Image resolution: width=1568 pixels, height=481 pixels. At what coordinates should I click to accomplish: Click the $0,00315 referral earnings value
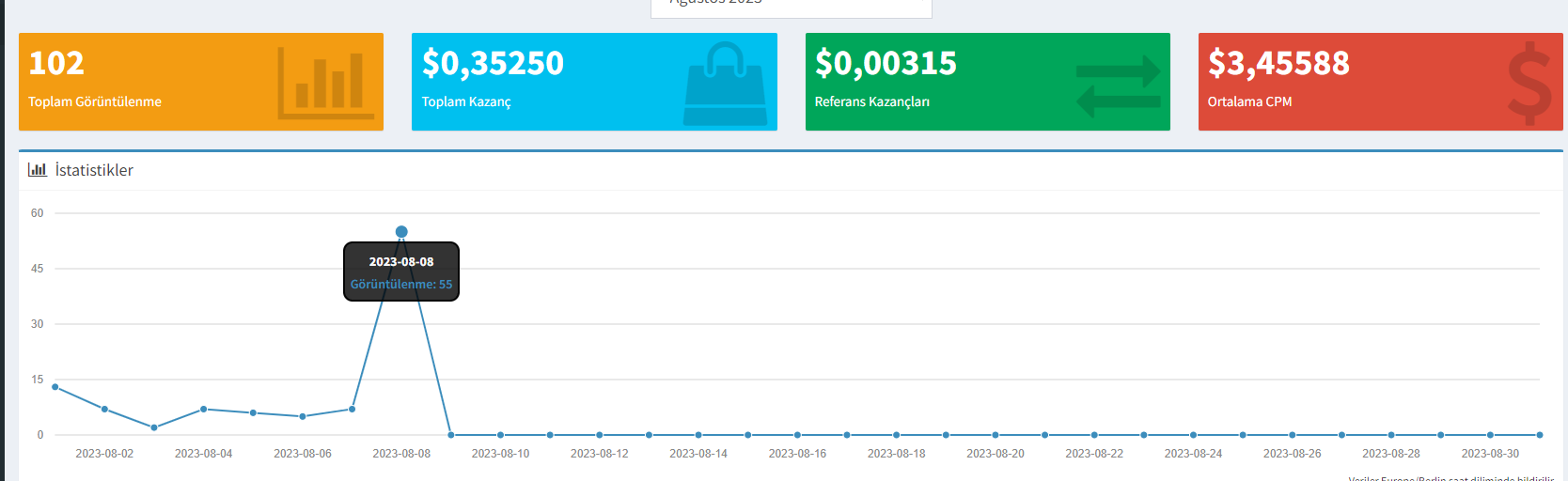click(x=886, y=63)
